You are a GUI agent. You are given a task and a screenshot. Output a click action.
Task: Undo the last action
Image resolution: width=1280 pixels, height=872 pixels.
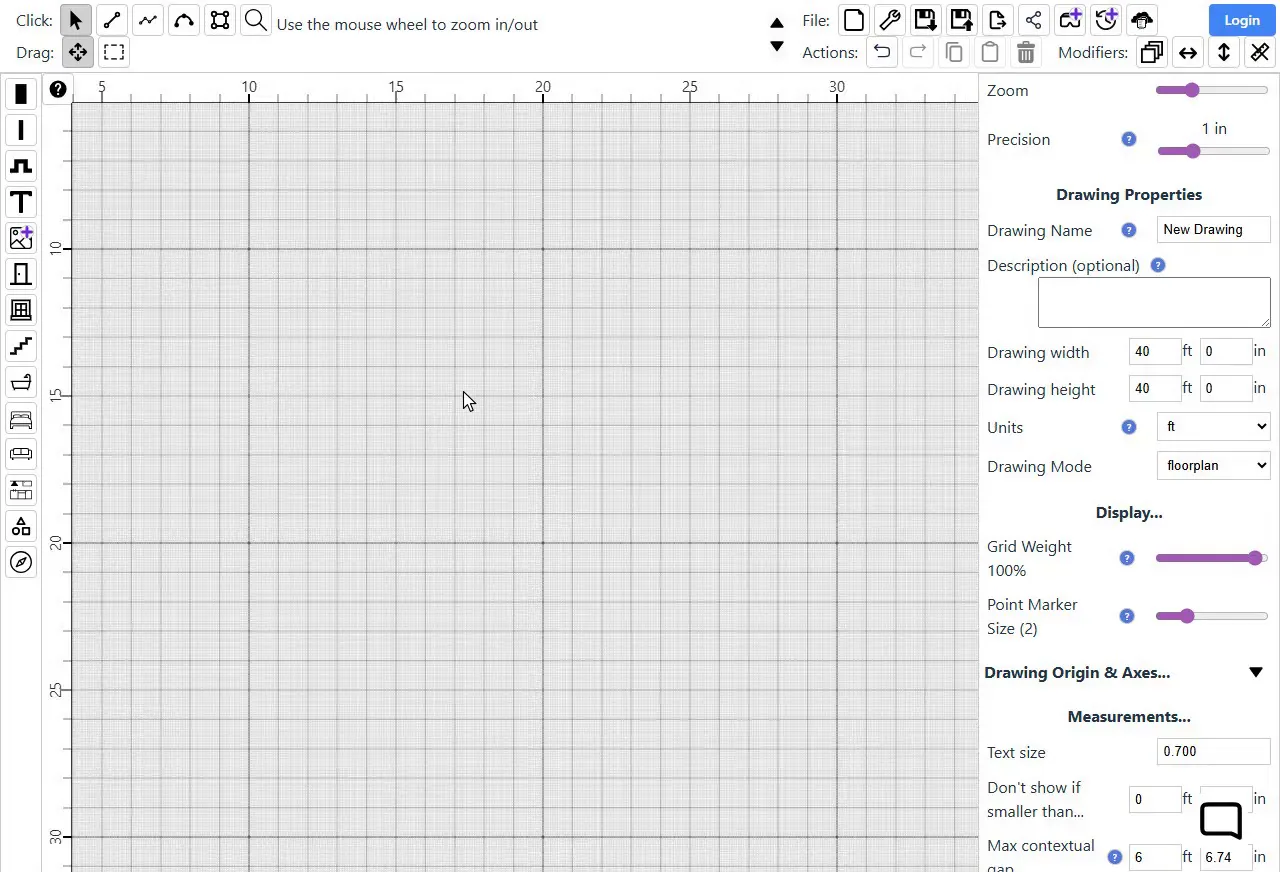click(x=882, y=52)
